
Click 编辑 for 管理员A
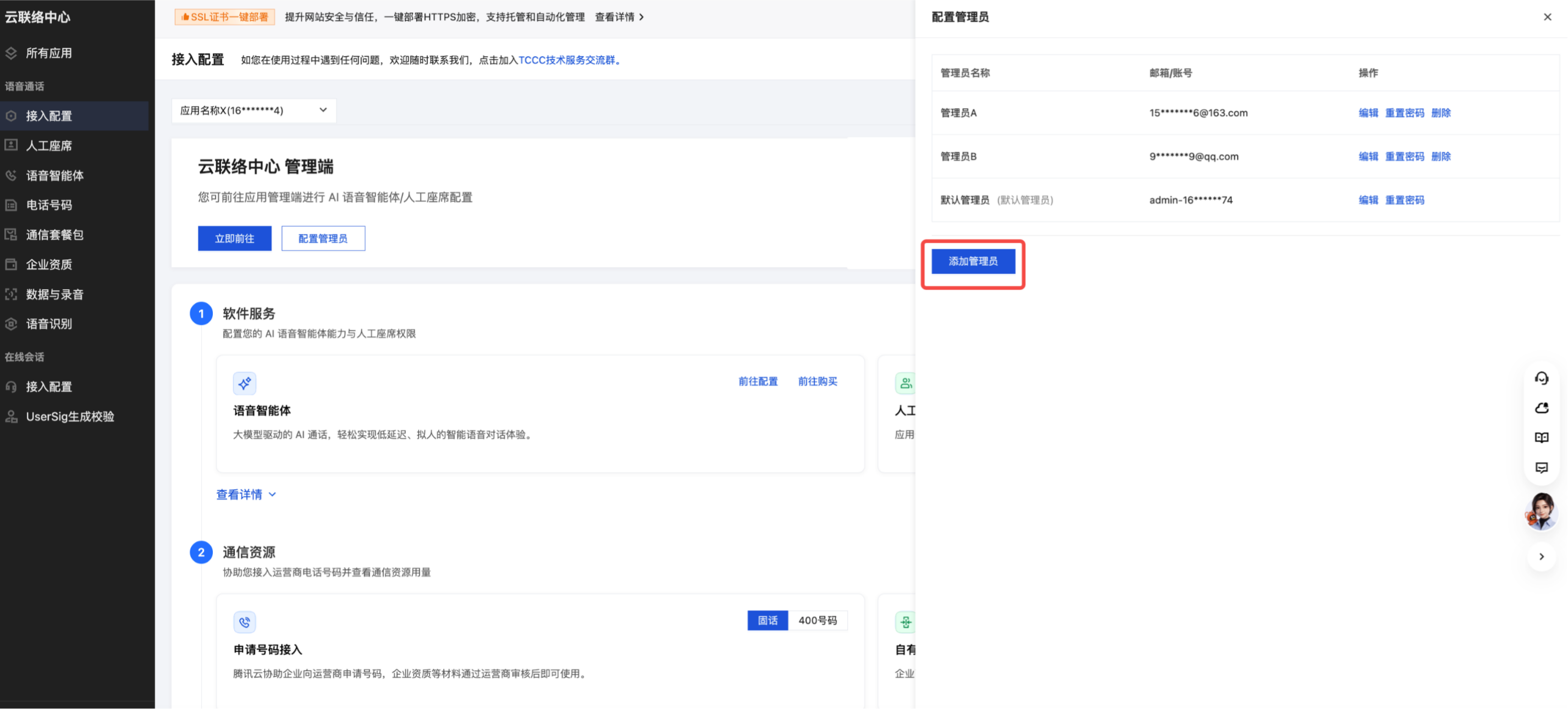(x=1368, y=113)
